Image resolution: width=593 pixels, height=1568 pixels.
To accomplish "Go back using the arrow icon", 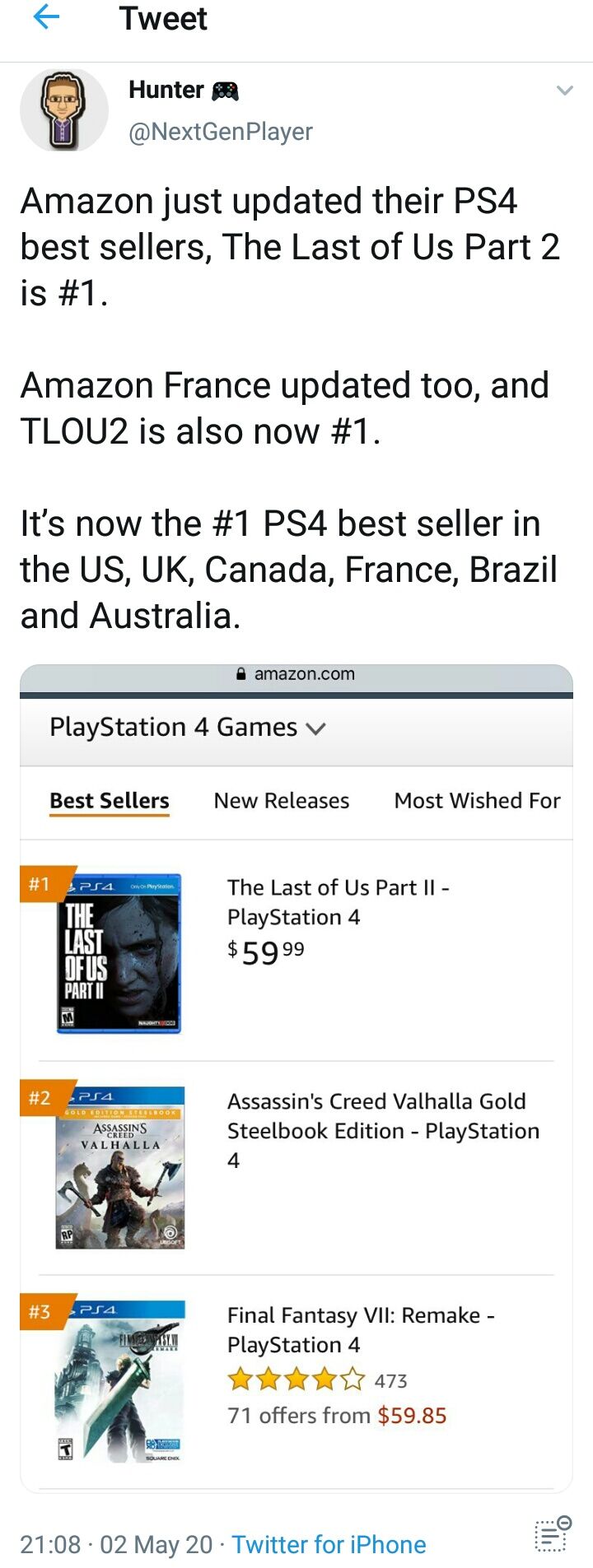I will click(x=46, y=17).
